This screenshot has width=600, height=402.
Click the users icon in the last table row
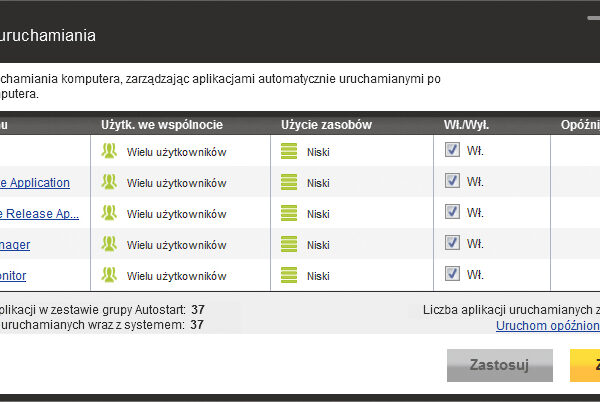tap(110, 275)
